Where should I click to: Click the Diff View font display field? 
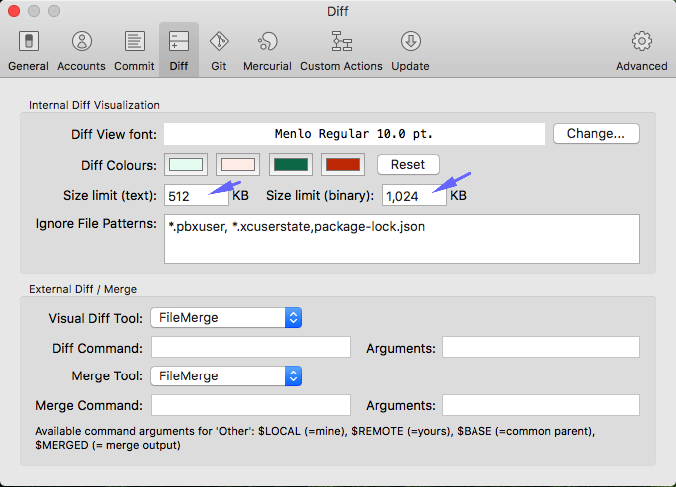click(354, 134)
